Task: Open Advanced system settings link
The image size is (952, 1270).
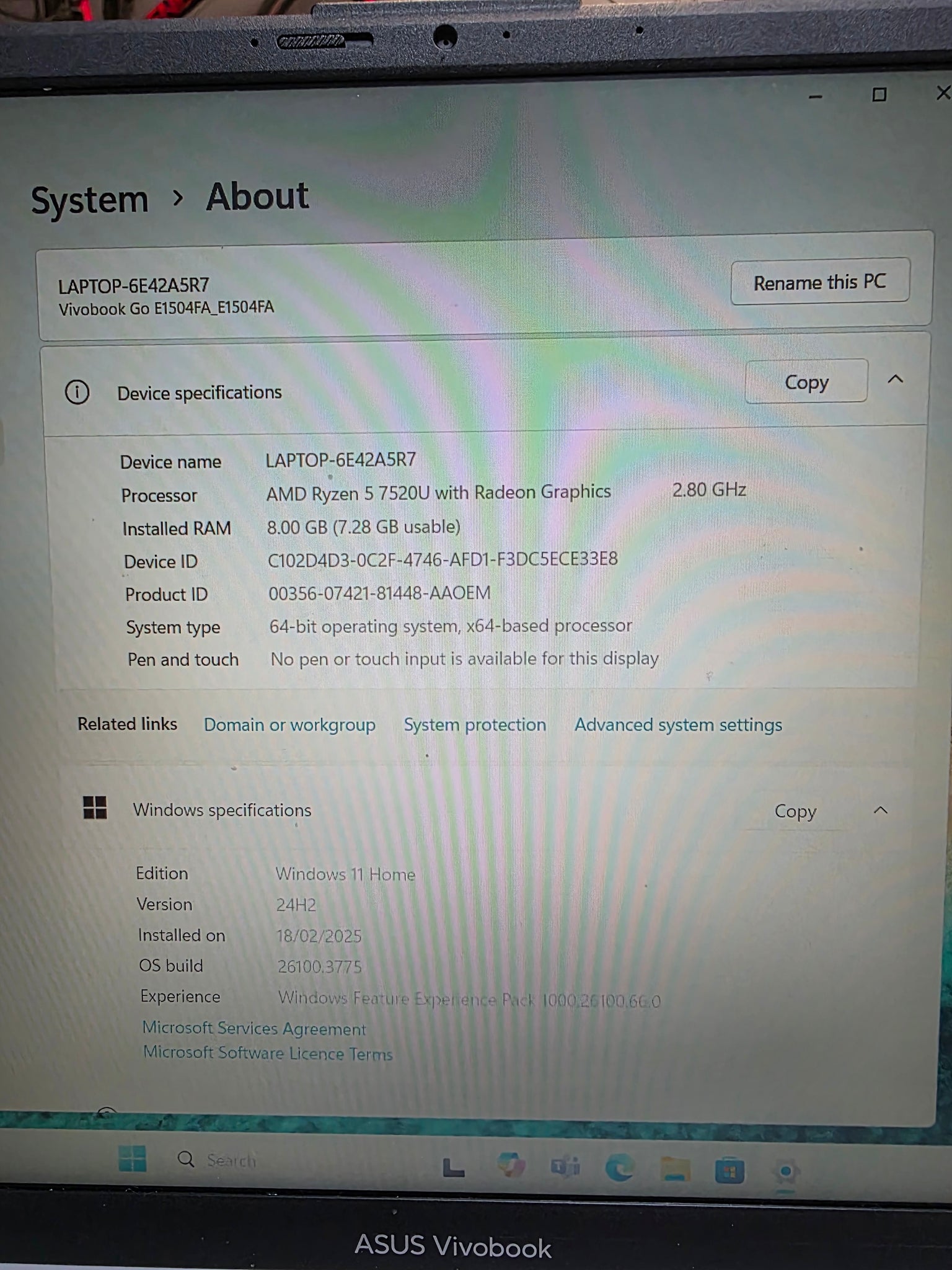Action: (678, 725)
